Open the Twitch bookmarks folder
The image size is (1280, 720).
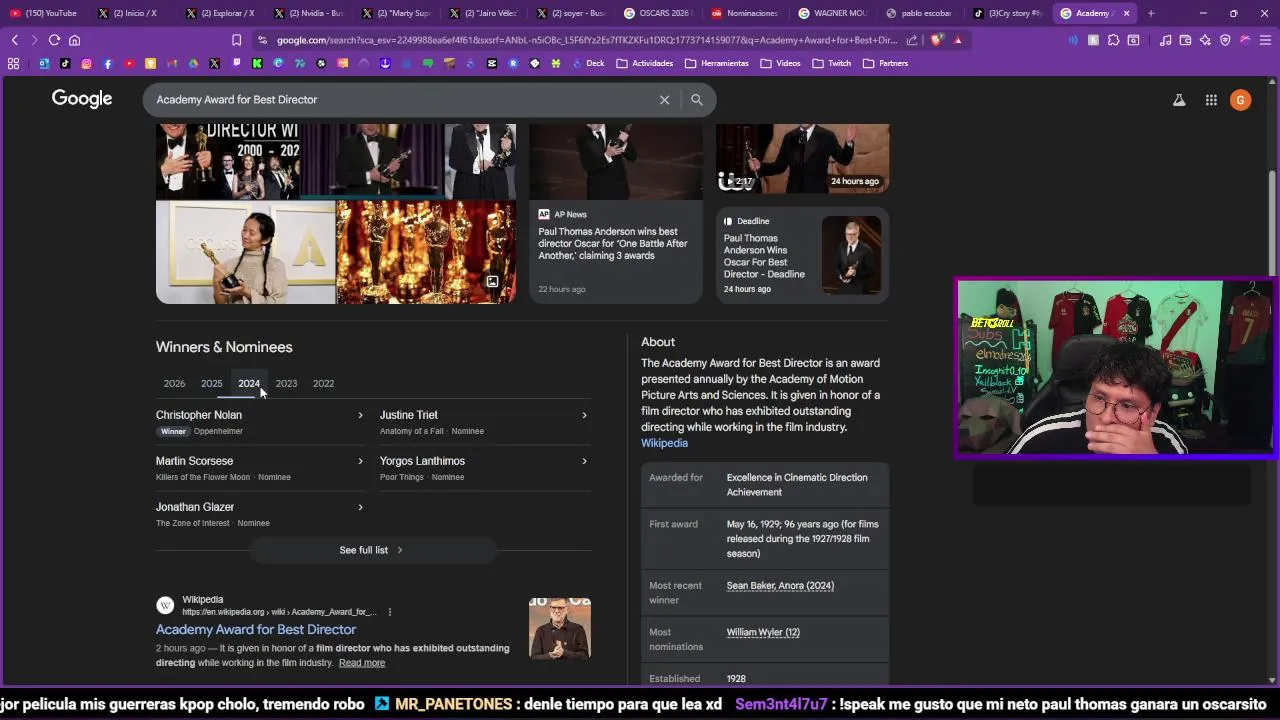tap(832, 63)
